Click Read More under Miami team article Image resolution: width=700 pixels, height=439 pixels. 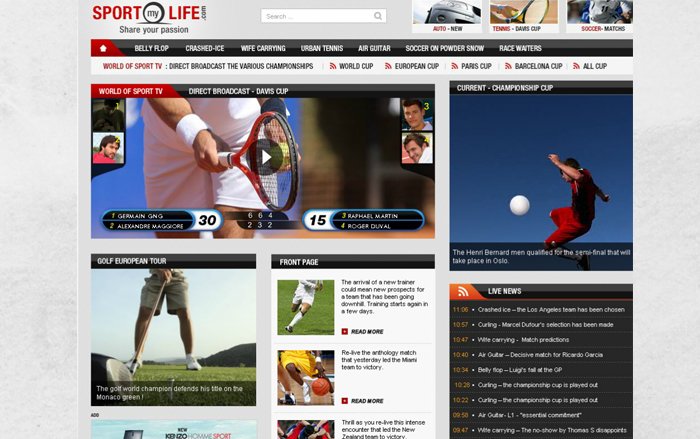[367, 401]
